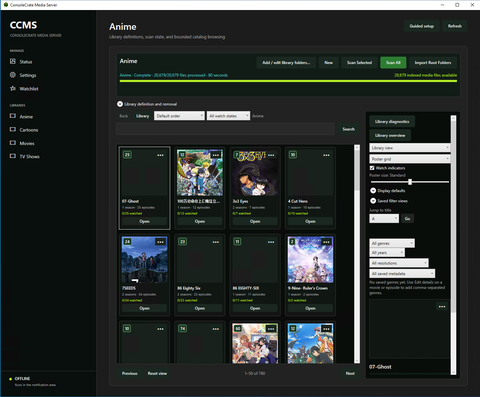Image resolution: width=480 pixels, height=397 pixels.
Task: Open the 7SEEDS series
Action: pos(144,308)
